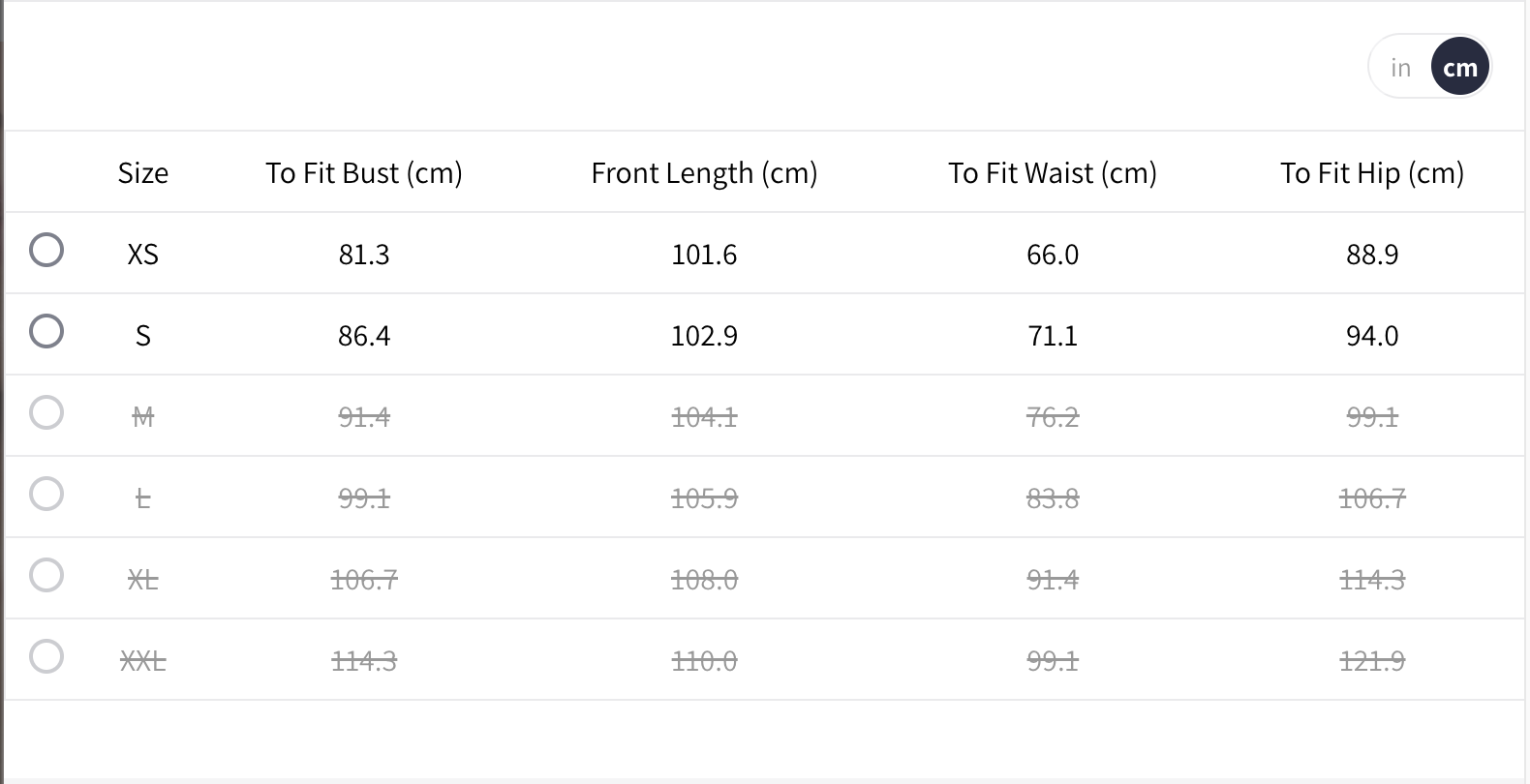
Task: Click the To Fit Bust column header
Action: [364, 173]
